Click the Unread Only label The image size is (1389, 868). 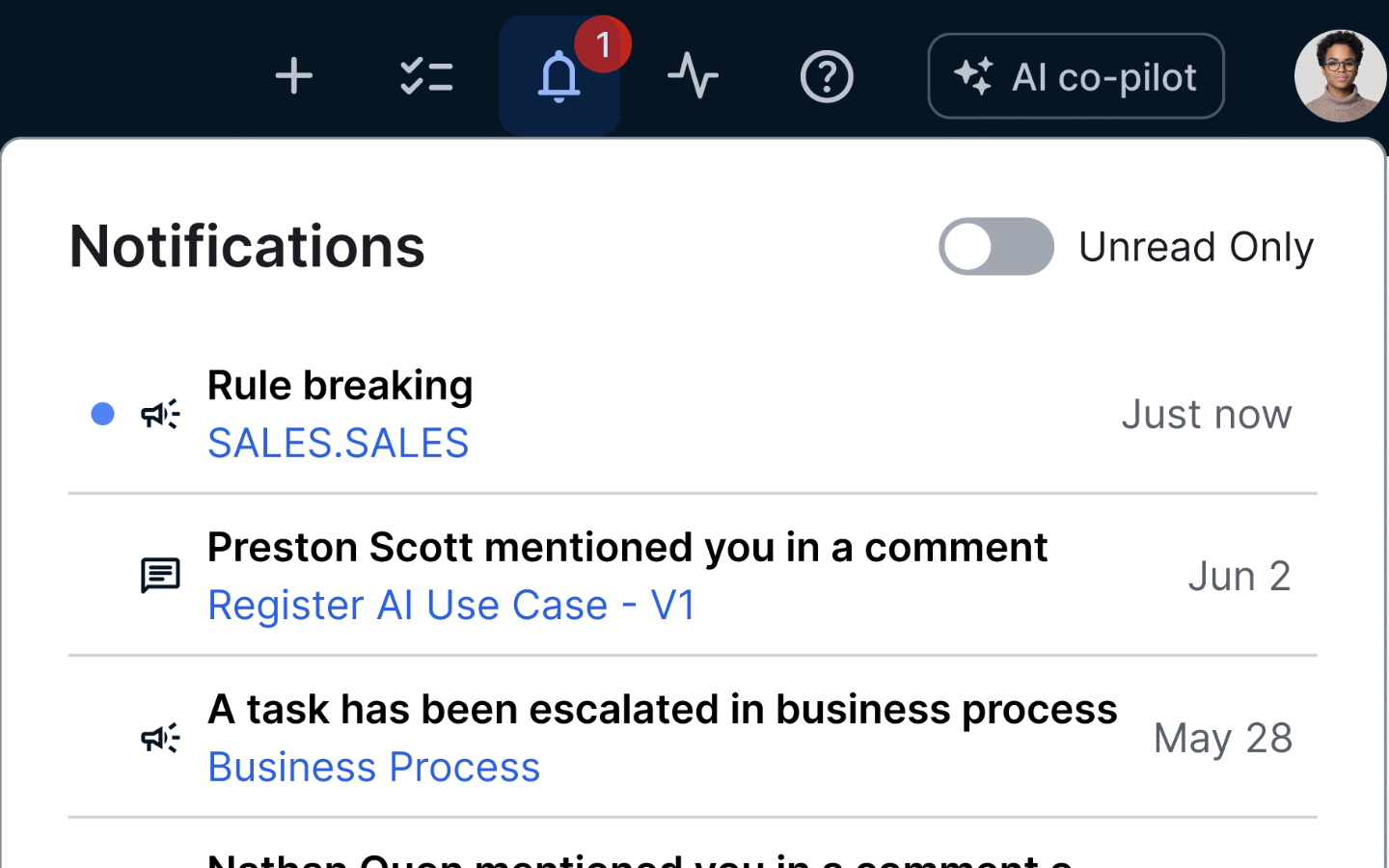point(1195,247)
